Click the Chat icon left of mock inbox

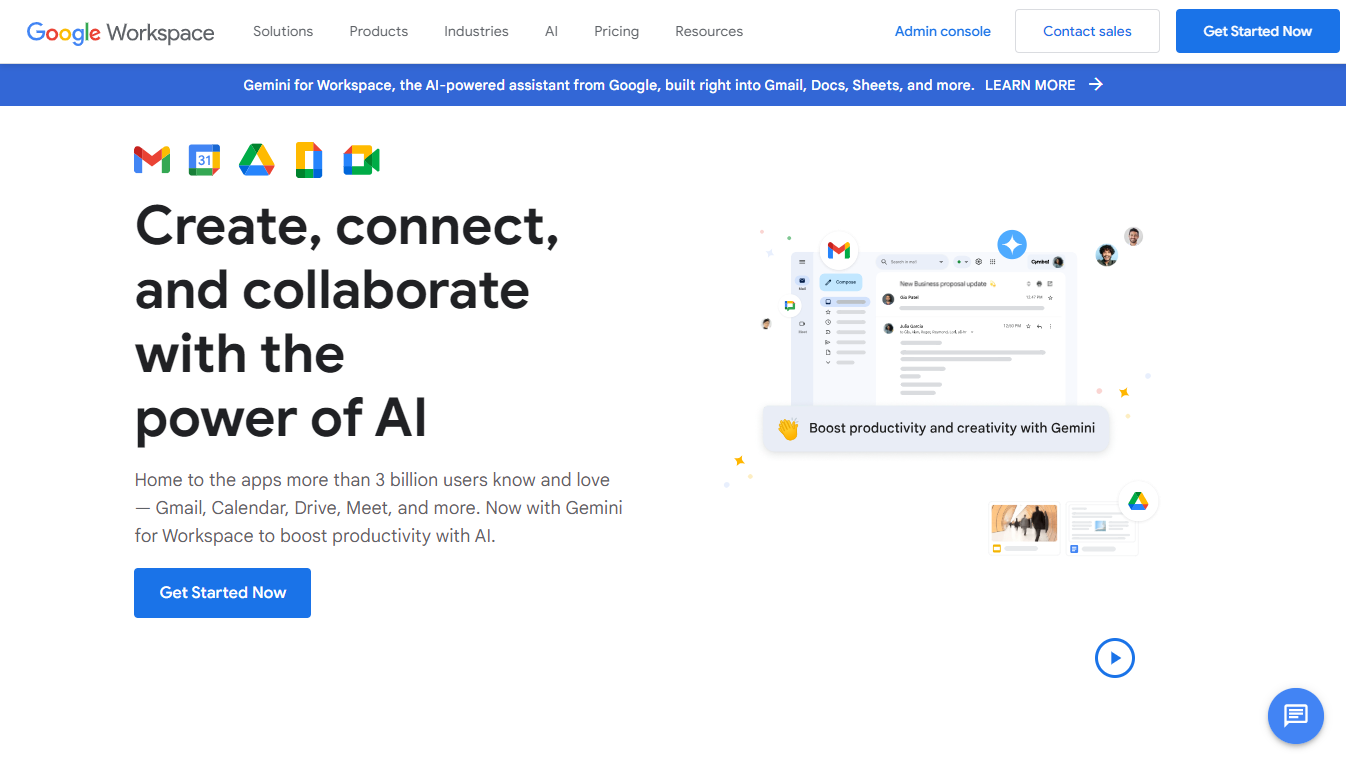pos(790,305)
